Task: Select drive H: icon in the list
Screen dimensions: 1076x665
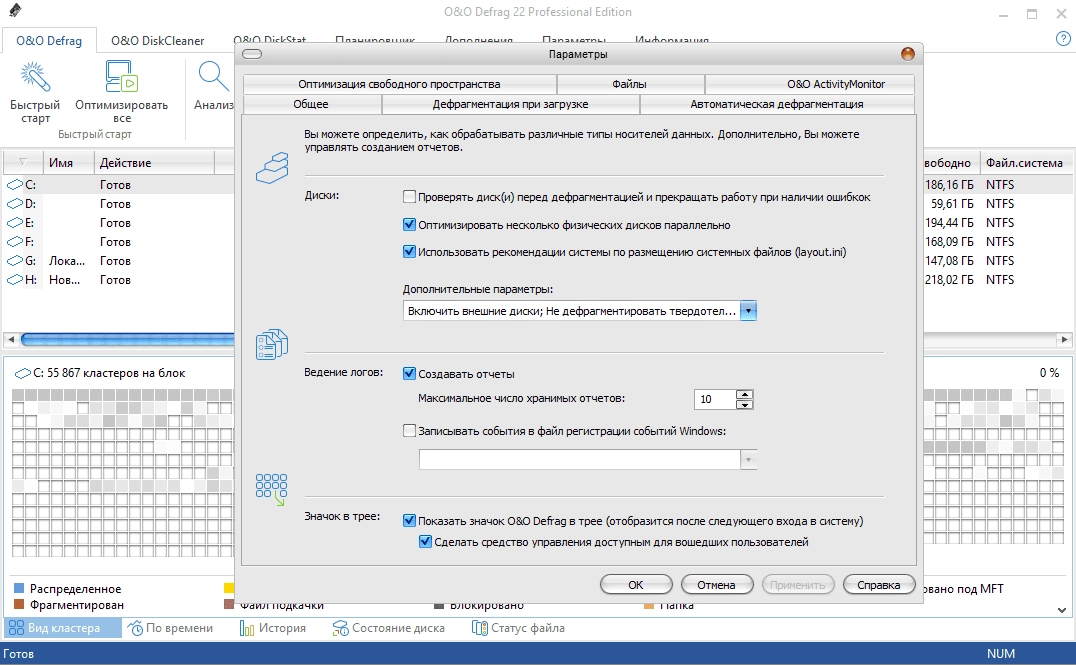Action: [x=14, y=280]
